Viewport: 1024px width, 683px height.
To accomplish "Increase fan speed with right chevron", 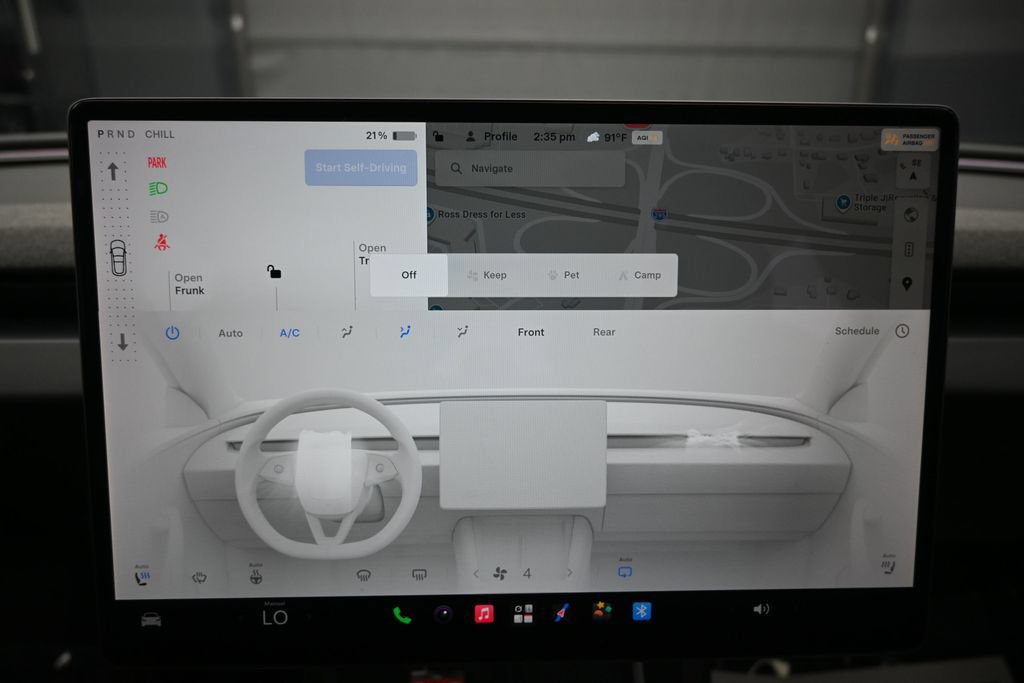I will pos(569,573).
